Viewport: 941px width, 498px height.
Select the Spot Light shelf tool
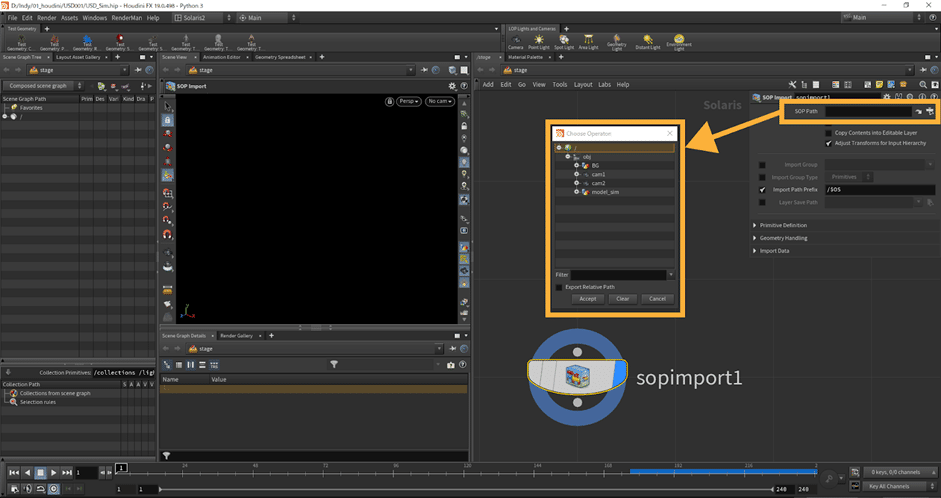click(564, 42)
